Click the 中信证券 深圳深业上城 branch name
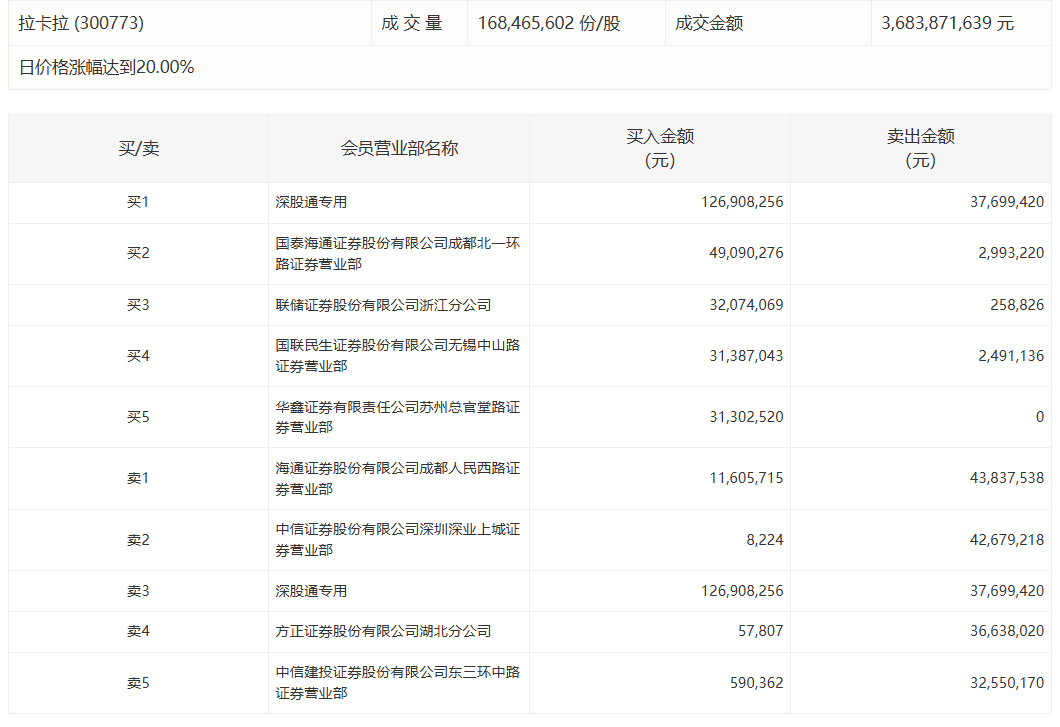The height and width of the screenshot is (727, 1060). [397, 540]
